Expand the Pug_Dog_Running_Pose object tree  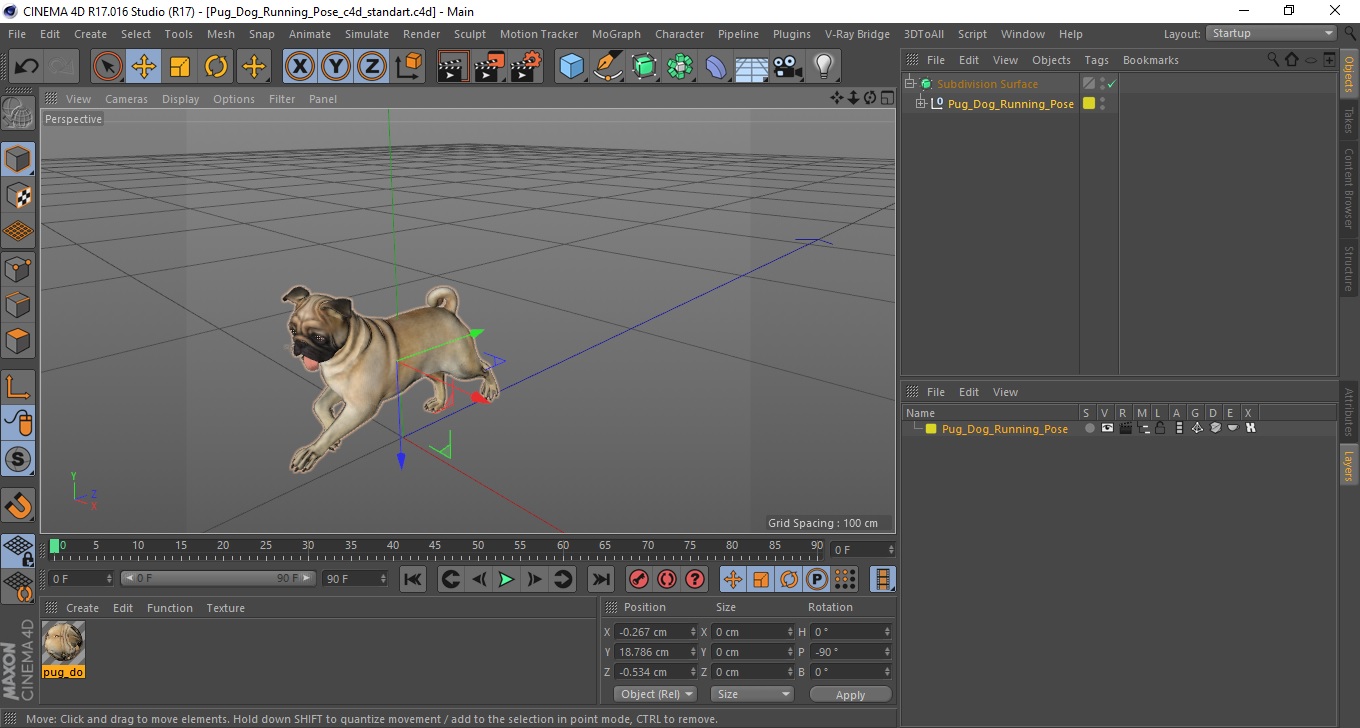921,103
